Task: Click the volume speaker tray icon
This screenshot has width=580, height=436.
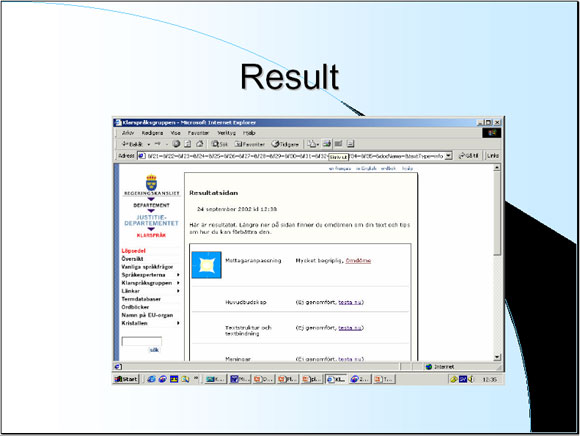Action: 471,379
